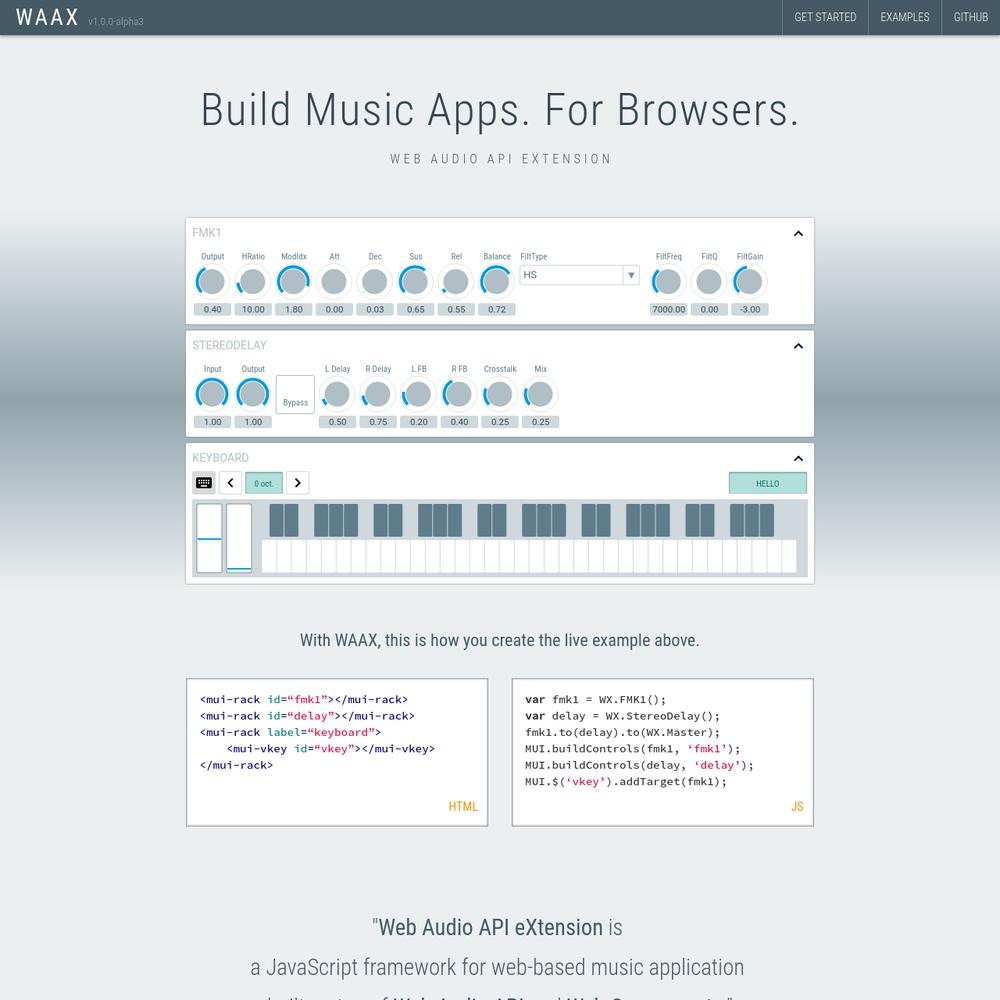Click the FiltFreq knob
Viewport: 1000px width, 1000px height.
point(668,281)
